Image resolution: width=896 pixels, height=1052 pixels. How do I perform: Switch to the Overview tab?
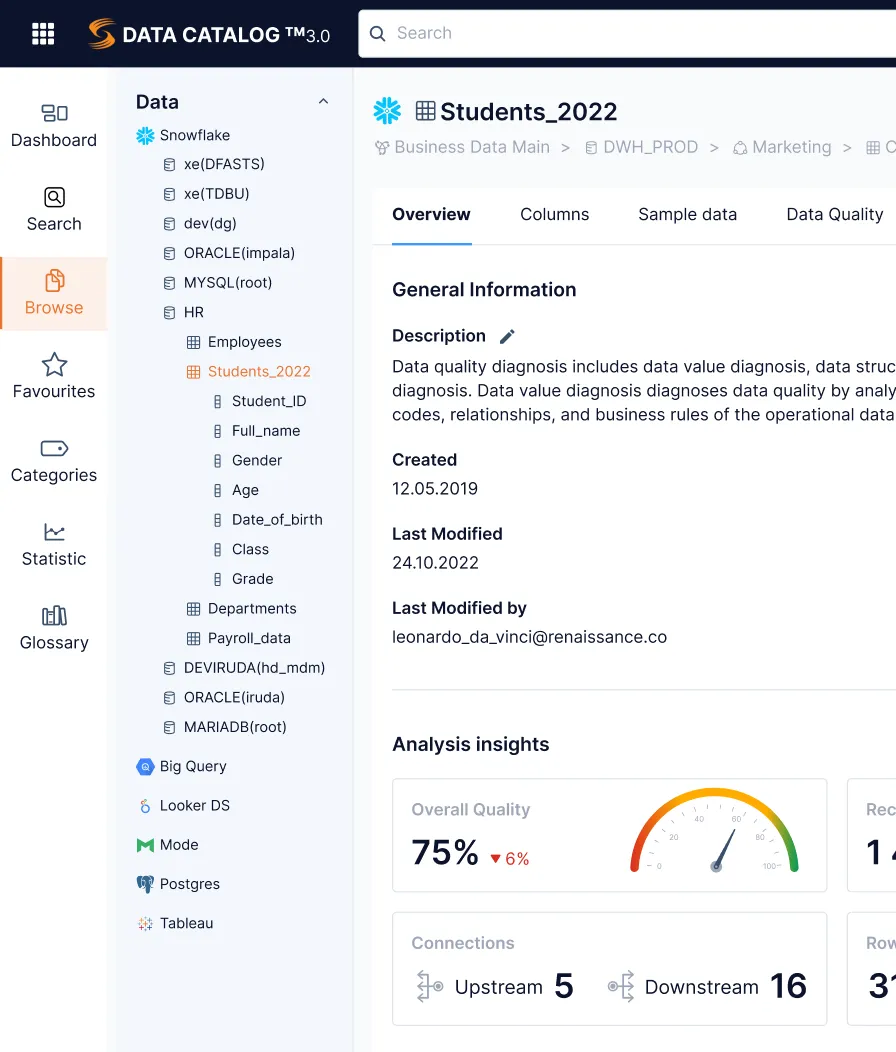[431, 215]
